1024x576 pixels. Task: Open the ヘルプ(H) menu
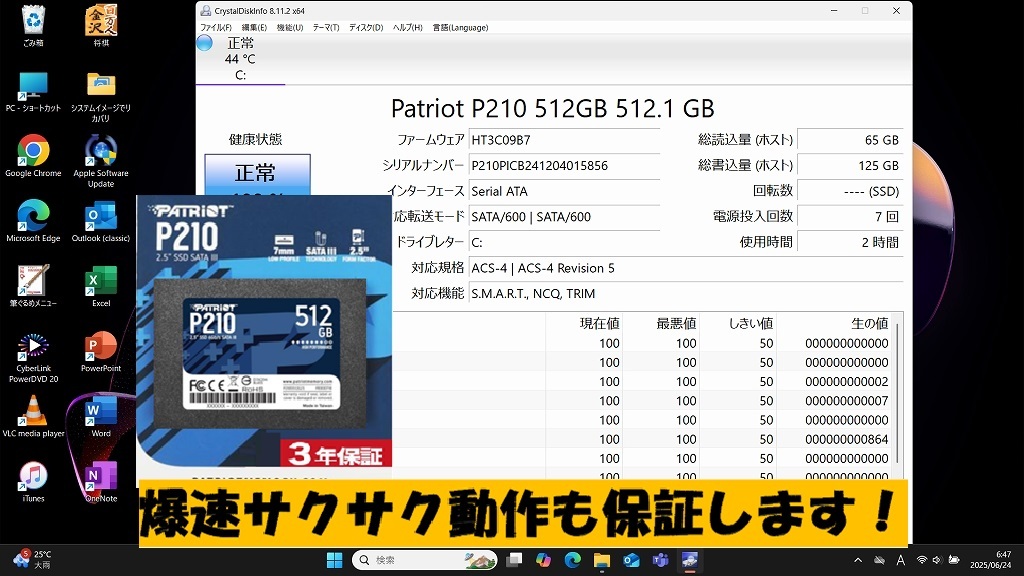tap(408, 27)
